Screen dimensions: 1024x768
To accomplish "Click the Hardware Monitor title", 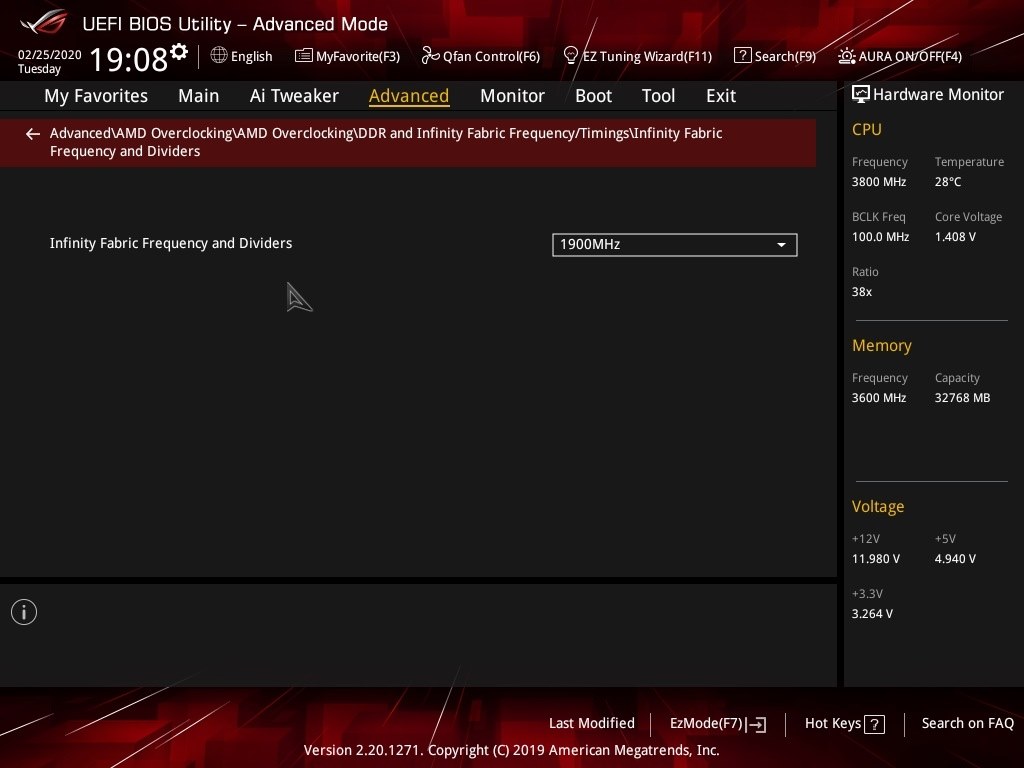I will (x=938, y=95).
